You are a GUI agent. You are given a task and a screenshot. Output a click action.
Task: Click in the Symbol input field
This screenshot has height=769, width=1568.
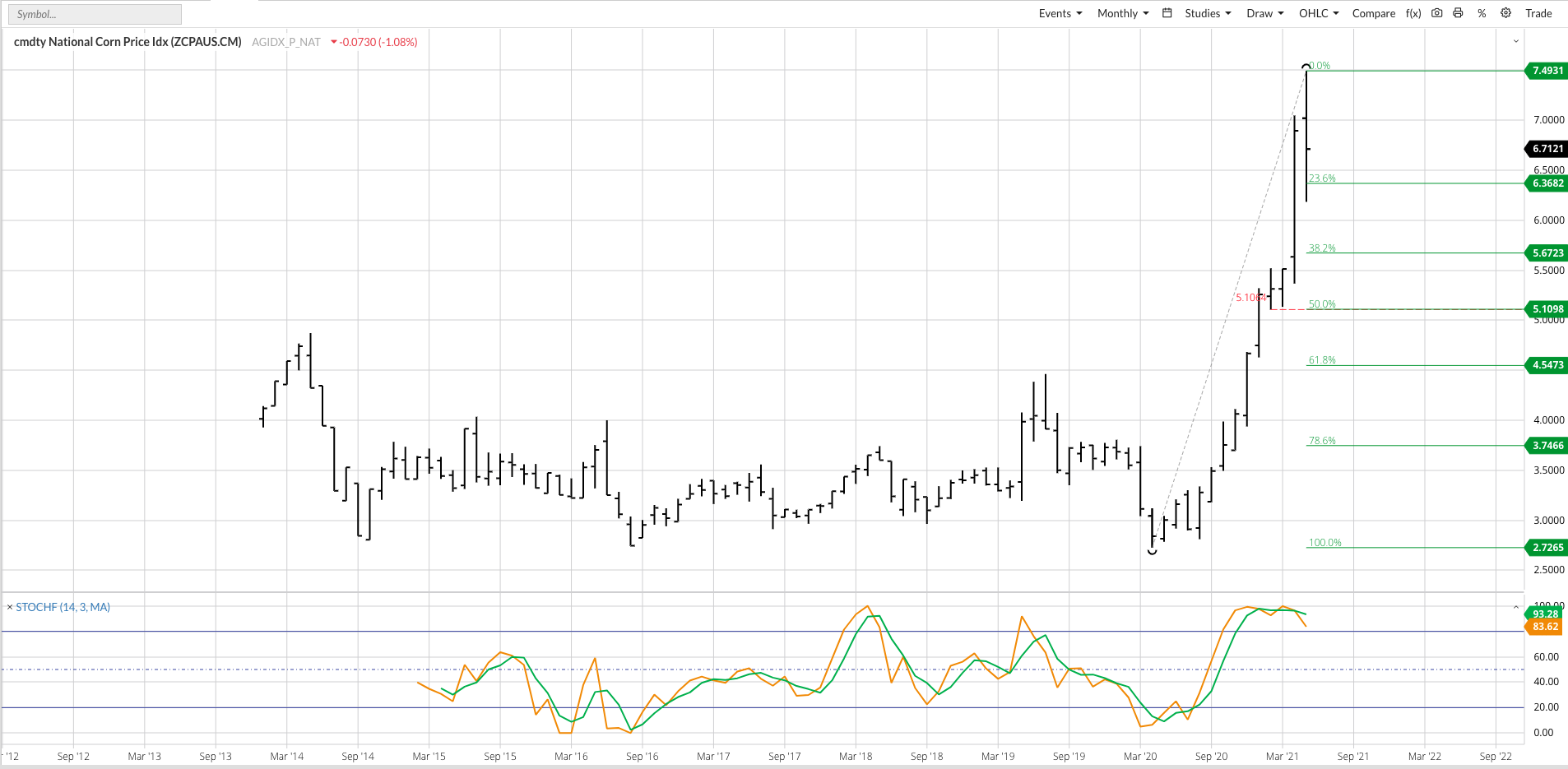click(x=95, y=14)
